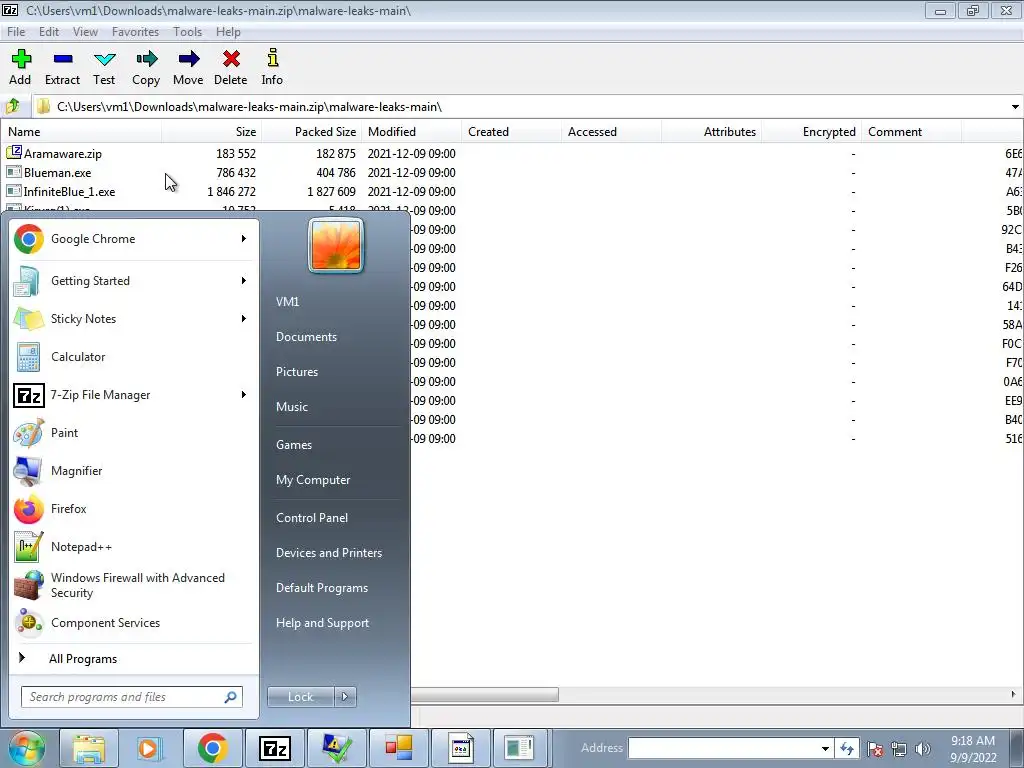Open Pictures from Start menu

click(x=297, y=372)
